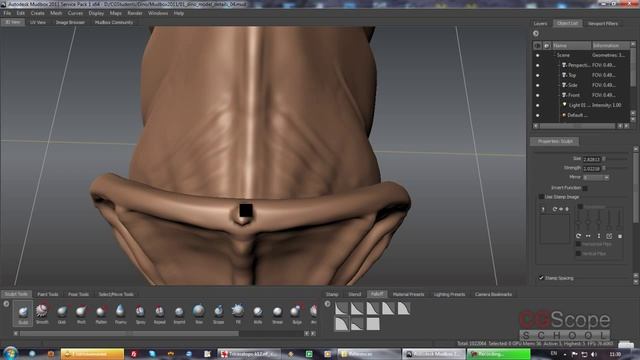
Task: Switch to the Image Browser tab
Action: [x=70, y=22]
